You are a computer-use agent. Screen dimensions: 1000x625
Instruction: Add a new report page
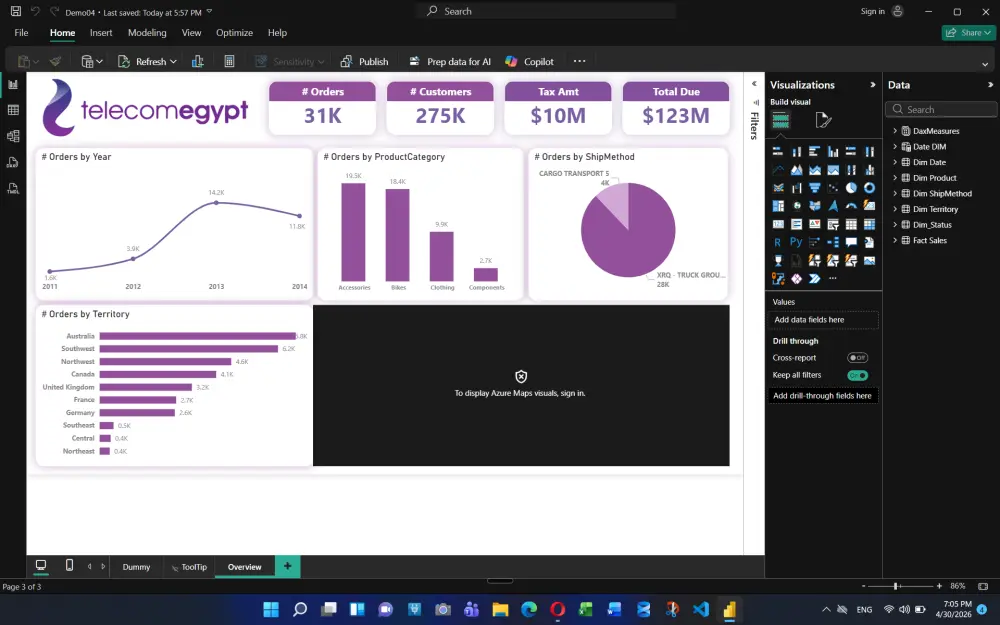point(288,566)
